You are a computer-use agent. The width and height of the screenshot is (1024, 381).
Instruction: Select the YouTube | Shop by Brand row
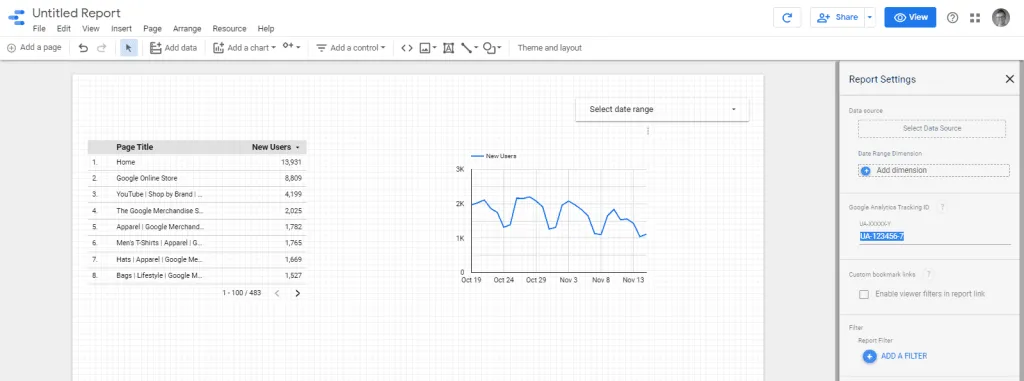click(197, 195)
